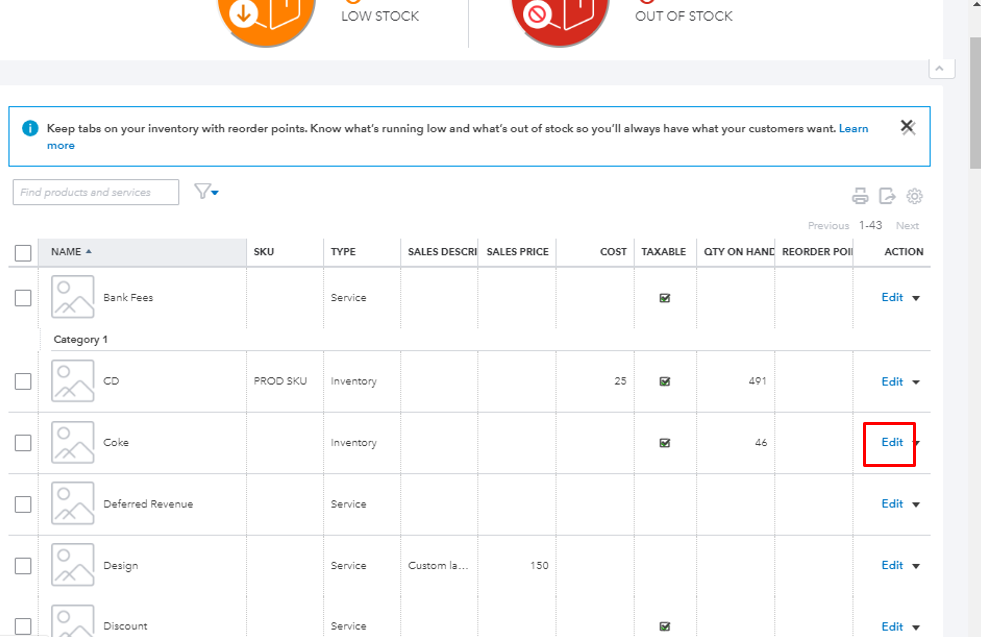Click the orange Low Stock icon
Screen dimensions: 981x637
pos(266,21)
